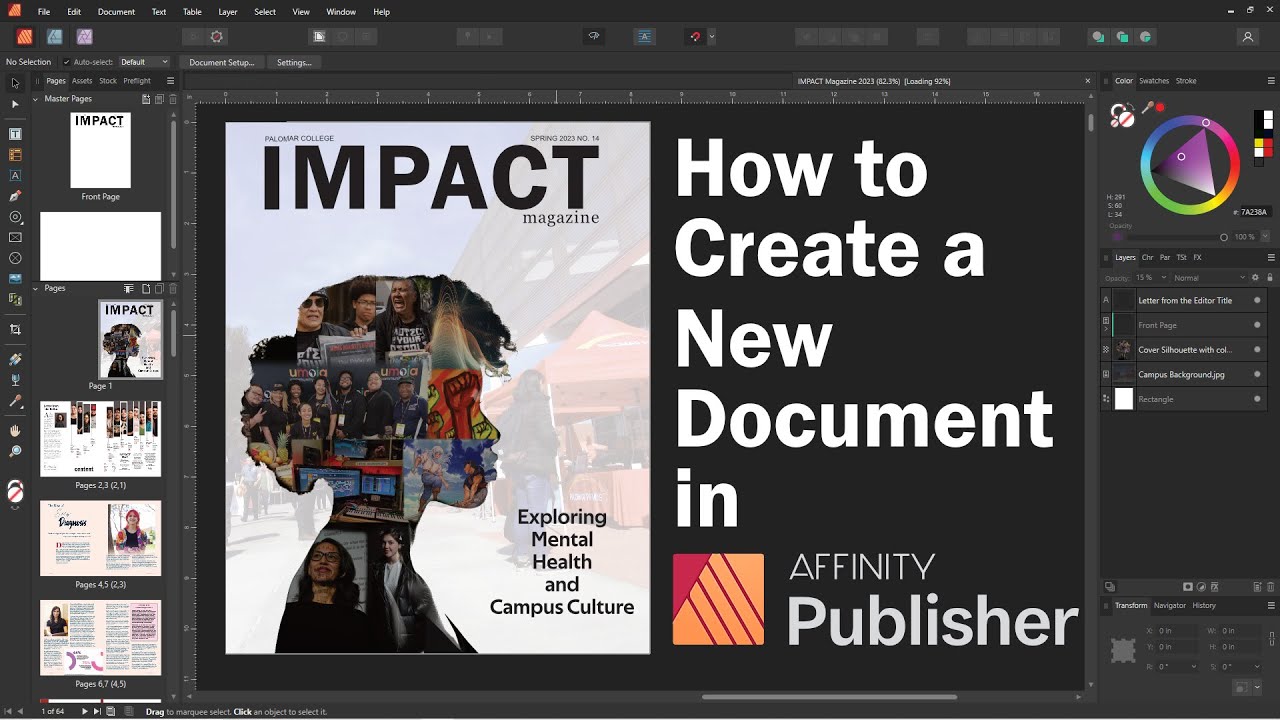Hide the Campus Background.jpg layer
1280x720 pixels.
pyautogui.click(x=1257, y=374)
